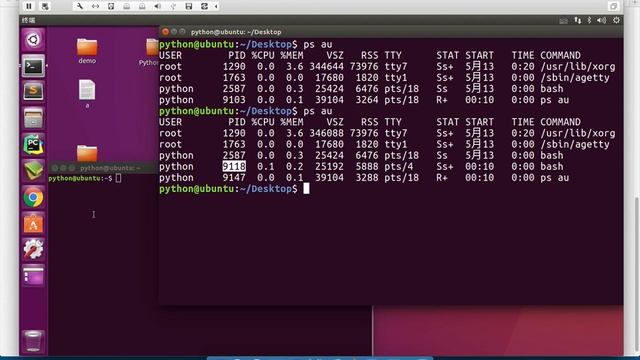
Task: Click VSZ value 344644
Action: (327, 67)
